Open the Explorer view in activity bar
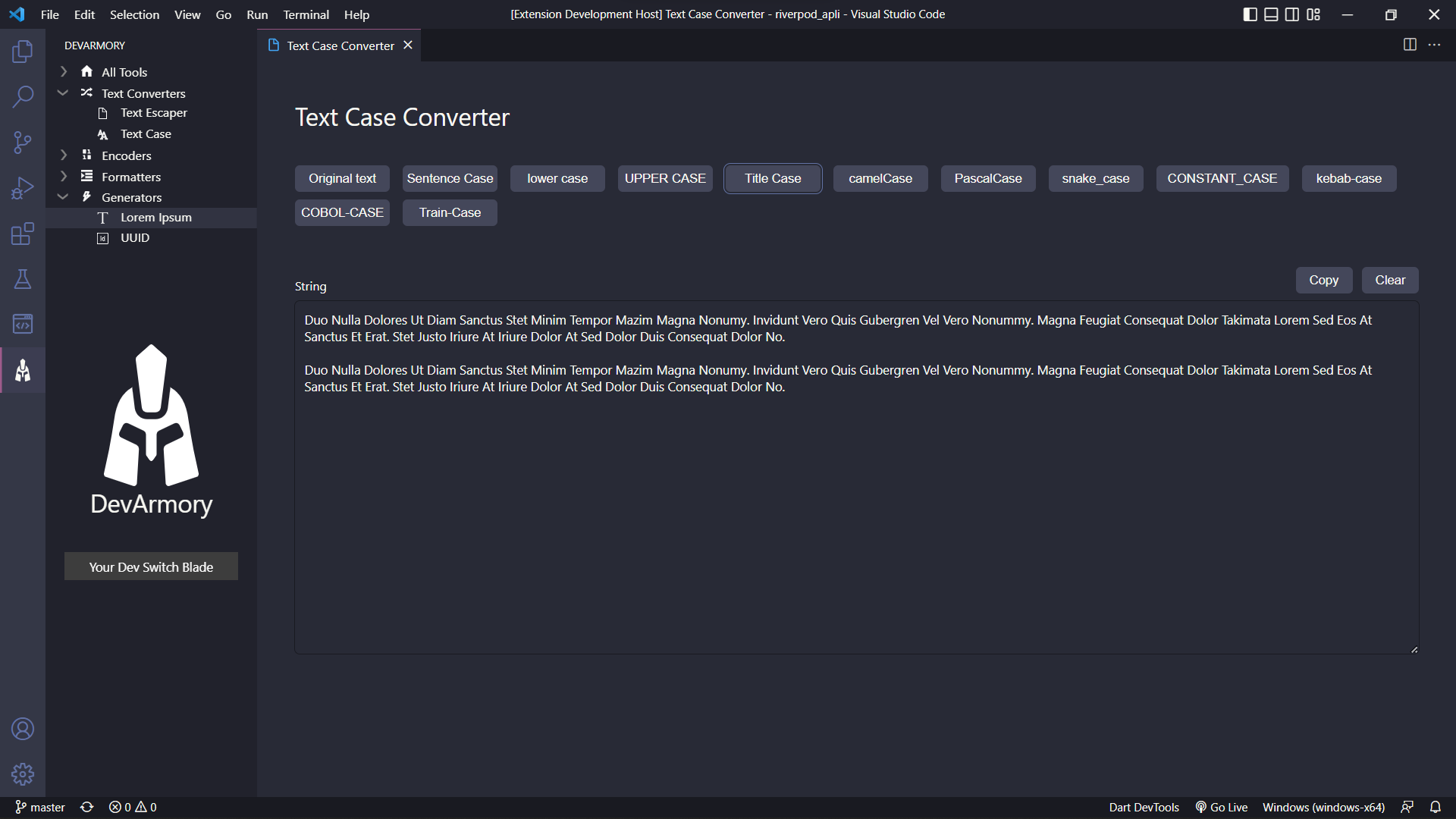The width and height of the screenshot is (1456, 819). [23, 52]
